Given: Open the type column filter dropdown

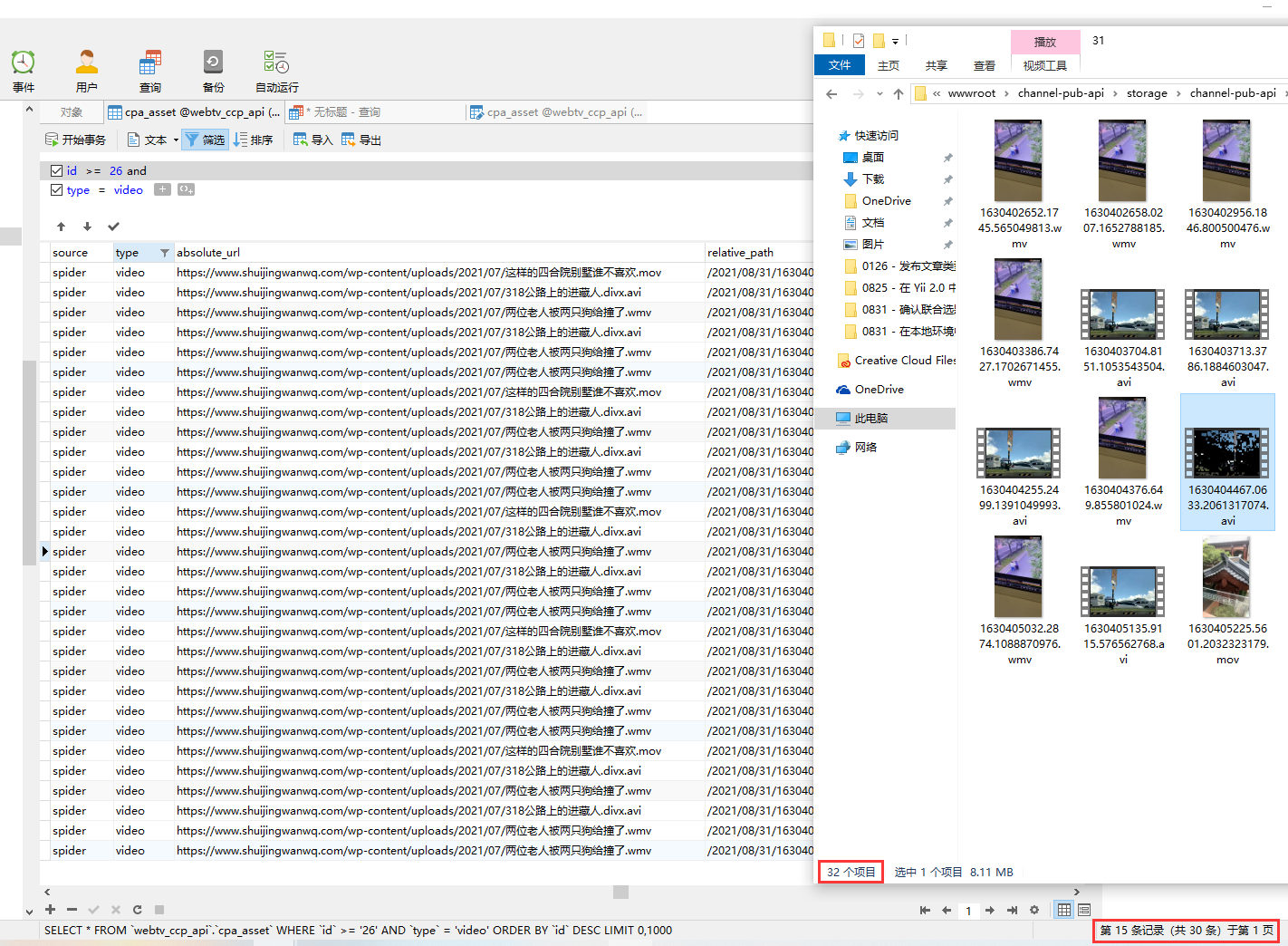Looking at the screenshot, I should [x=164, y=253].
